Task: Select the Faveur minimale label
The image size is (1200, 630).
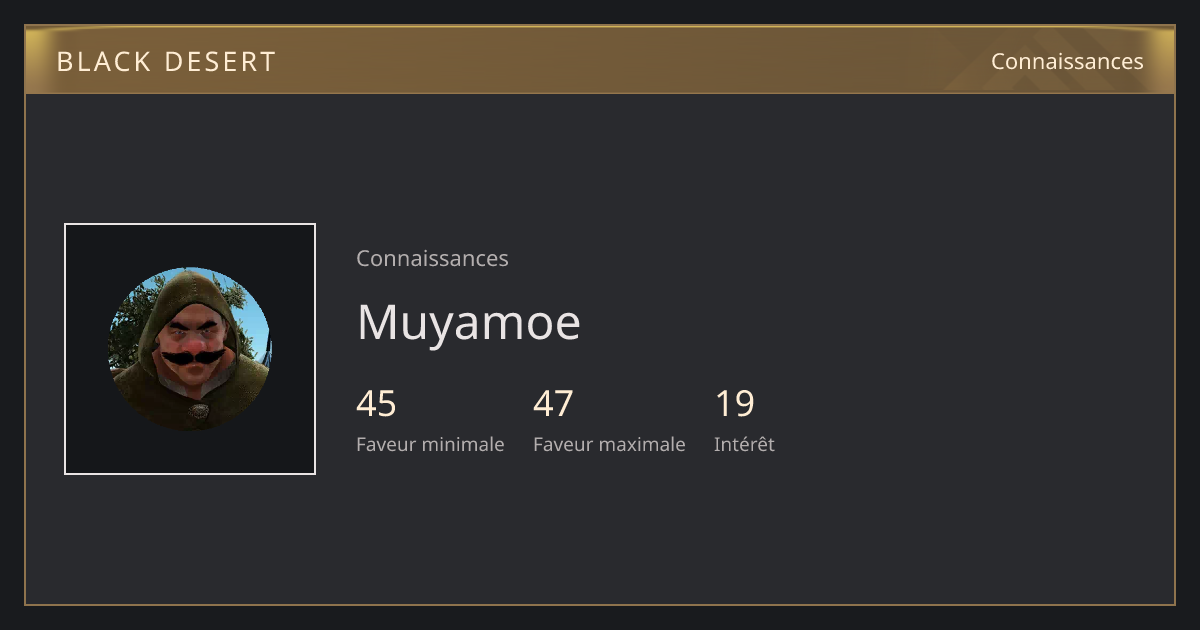Action: coord(430,444)
